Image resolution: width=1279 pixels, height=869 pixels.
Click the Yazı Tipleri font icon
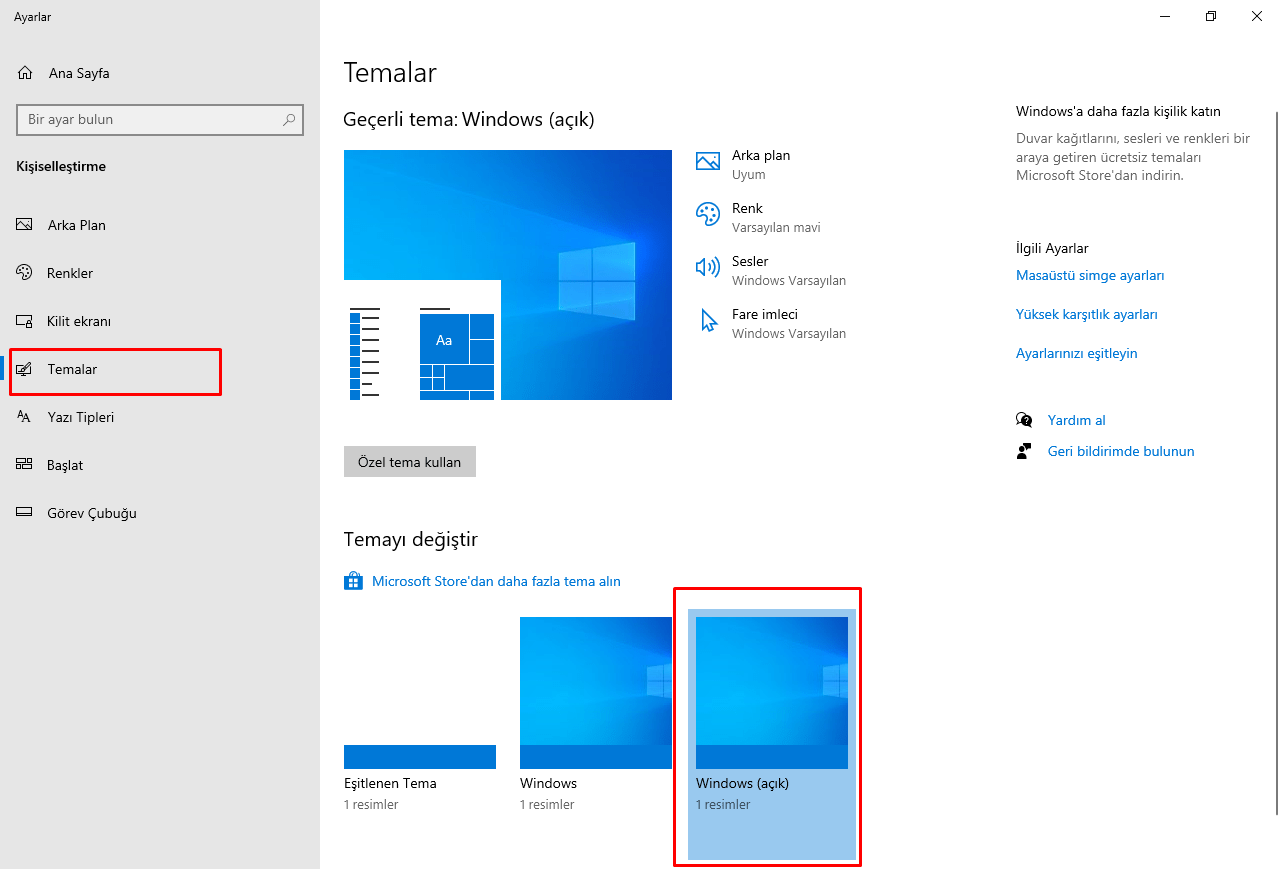click(25, 417)
